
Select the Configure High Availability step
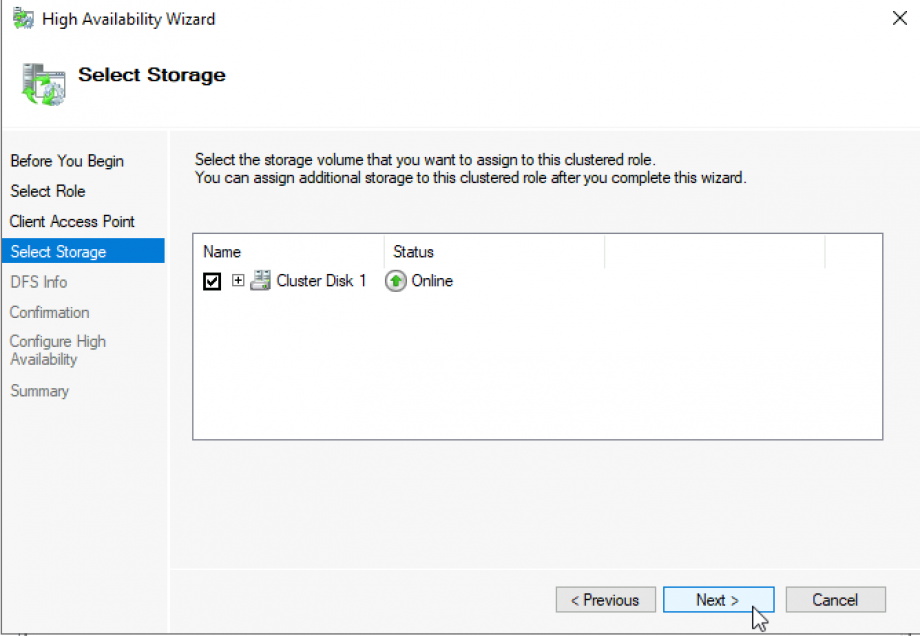click(x=57, y=350)
